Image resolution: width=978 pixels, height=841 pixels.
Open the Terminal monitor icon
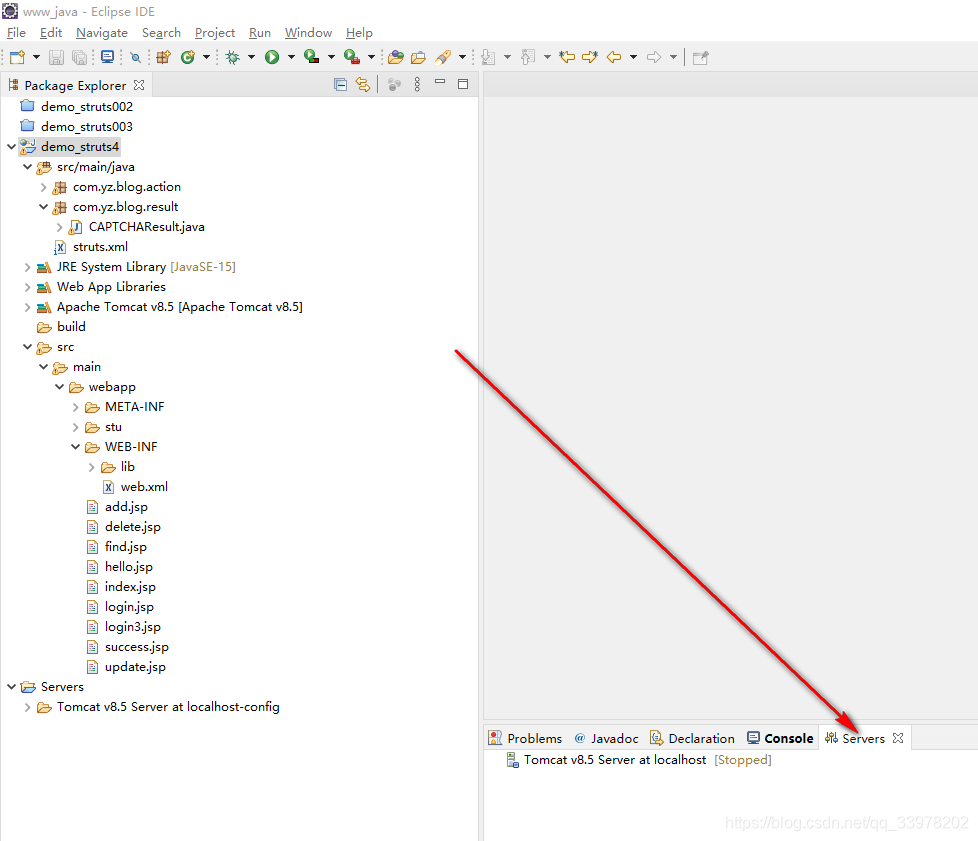pyautogui.click(x=107, y=57)
